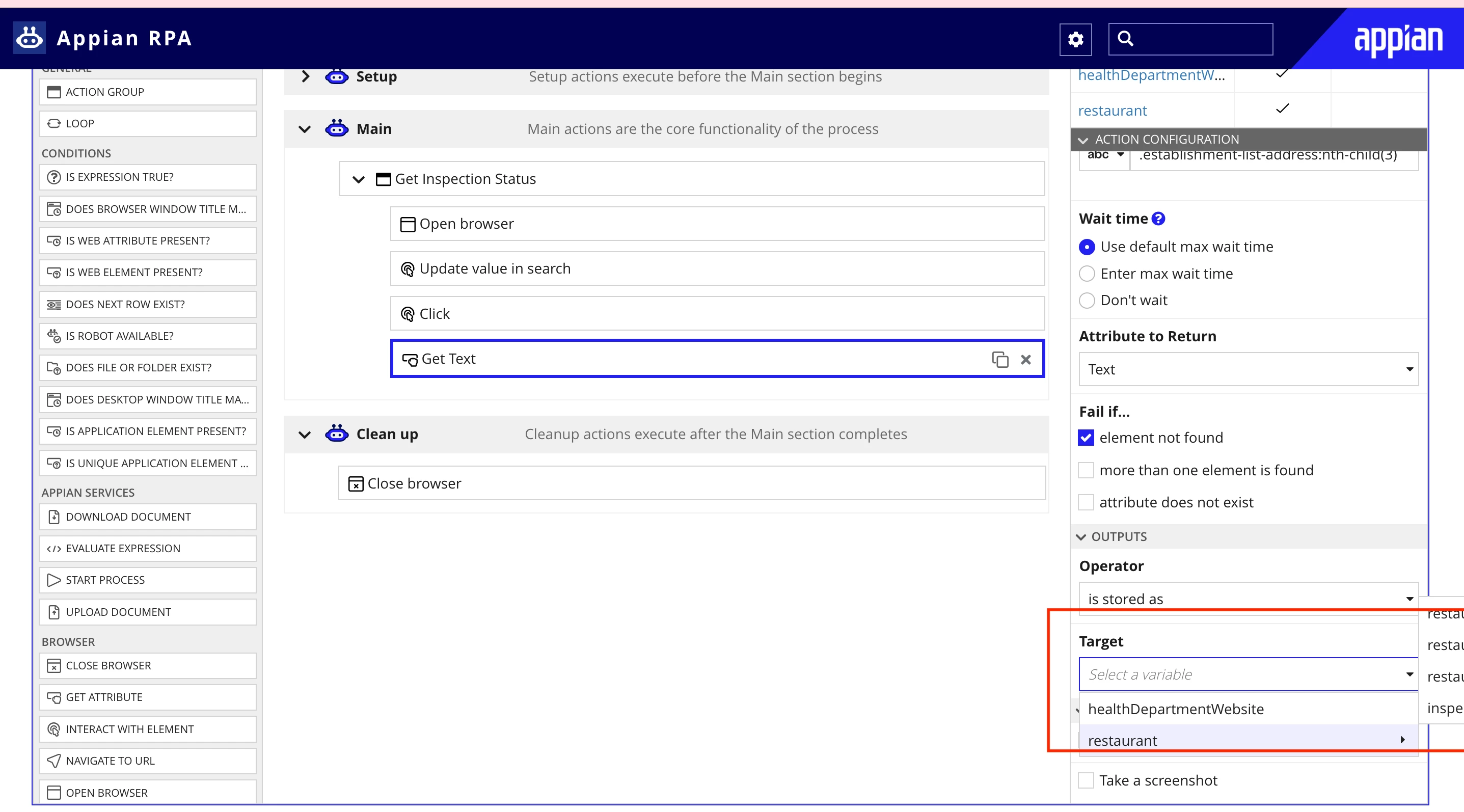Select the Don't wait option
Viewport: 1464px width, 812px height.
pos(1087,300)
